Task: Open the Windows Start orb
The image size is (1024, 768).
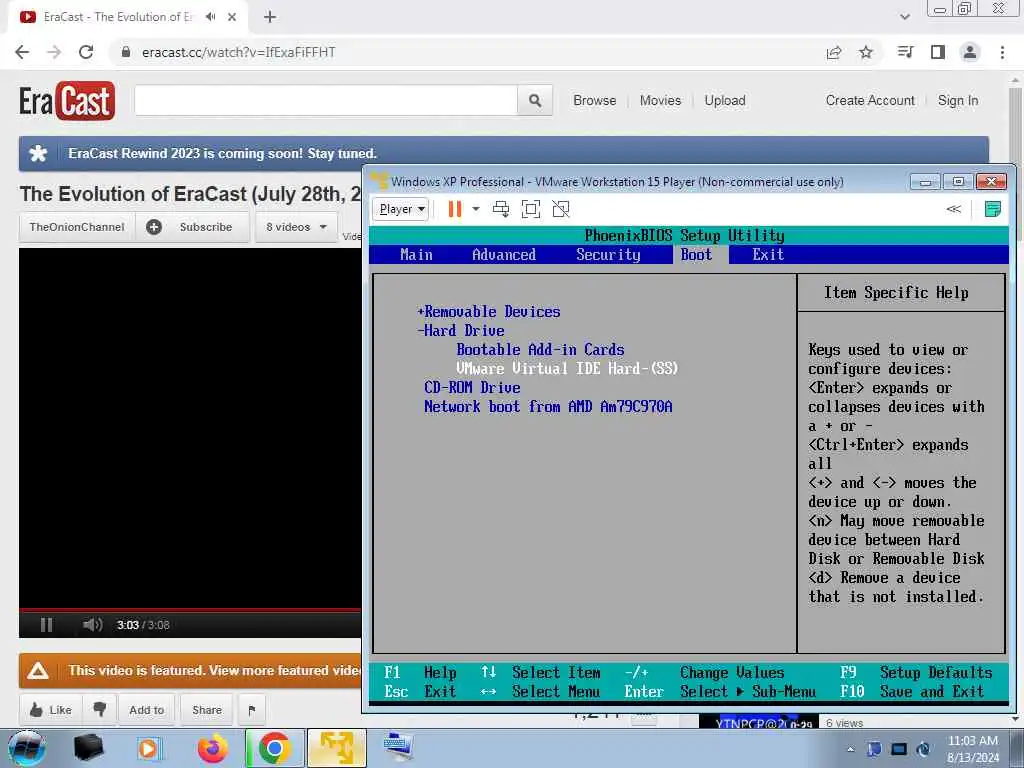Action: click(x=26, y=748)
